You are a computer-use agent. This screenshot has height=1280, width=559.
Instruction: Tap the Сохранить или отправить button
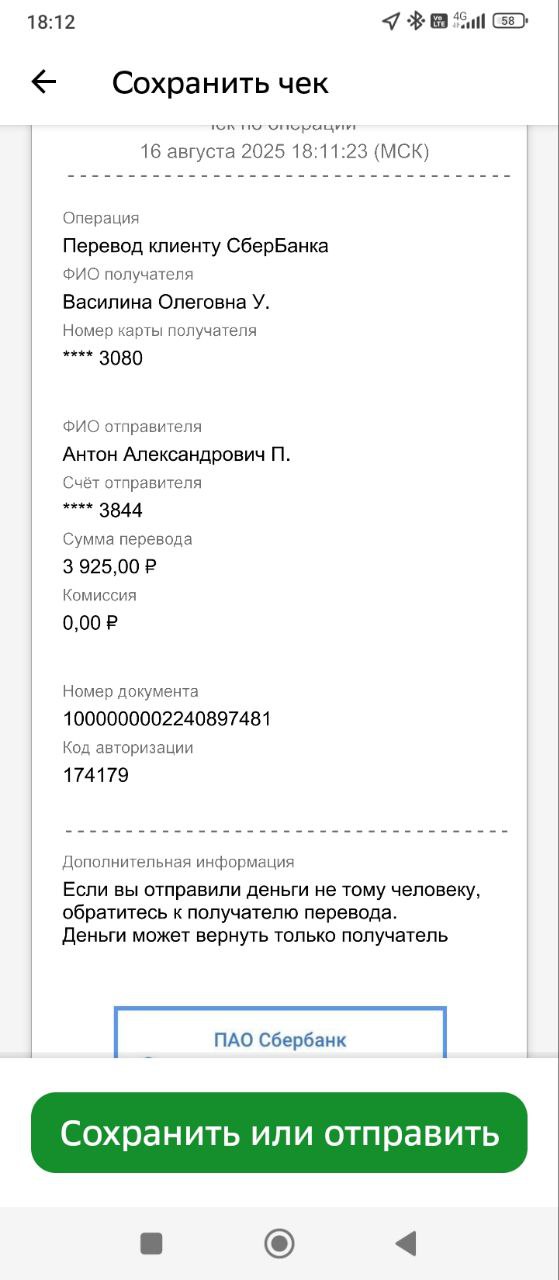click(x=279, y=1132)
